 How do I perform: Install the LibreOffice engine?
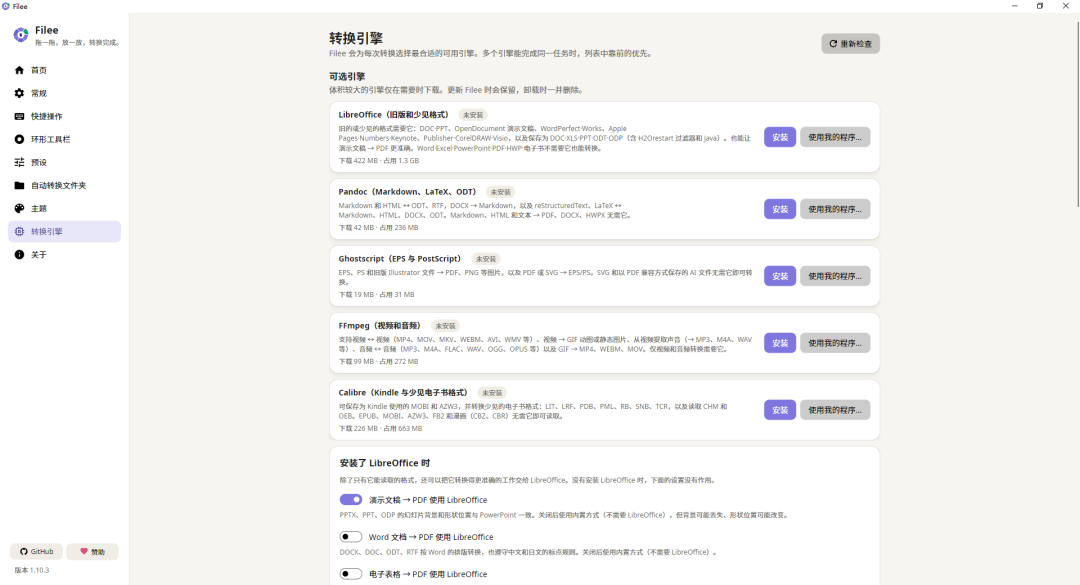click(x=780, y=137)
